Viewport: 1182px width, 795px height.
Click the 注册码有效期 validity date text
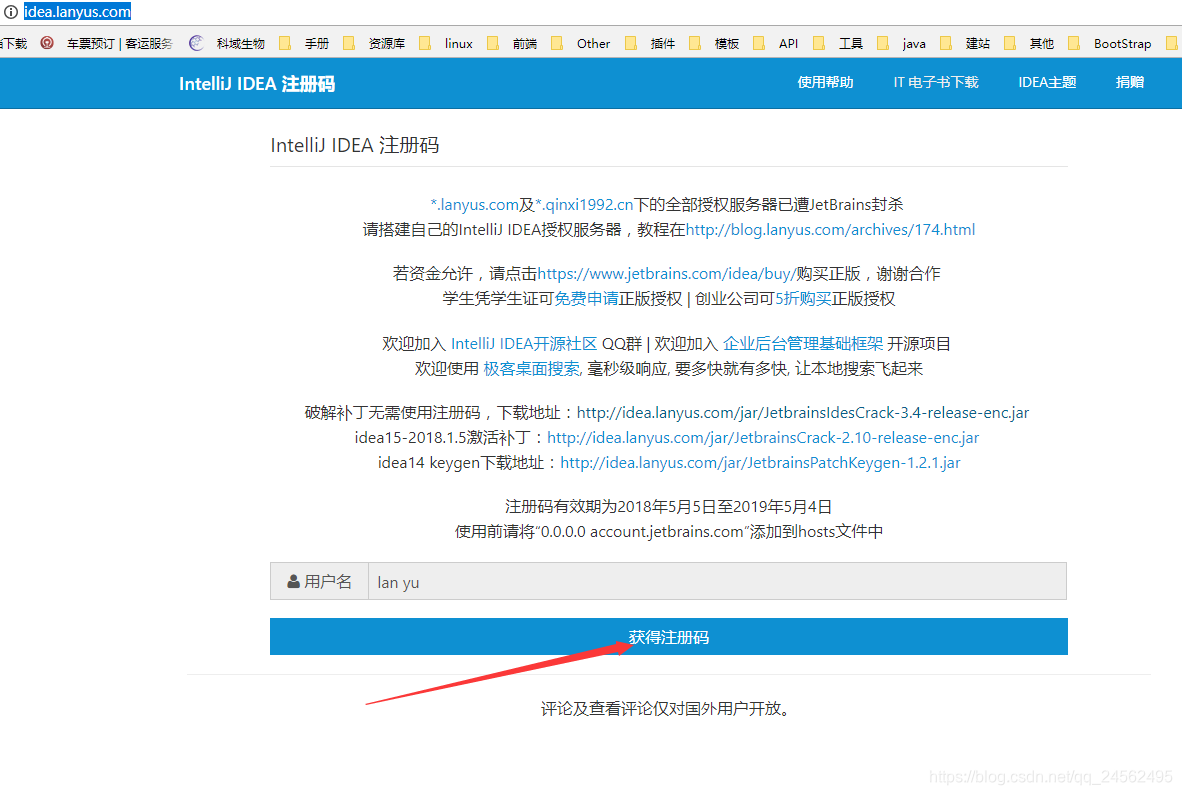tap(668, 506)
